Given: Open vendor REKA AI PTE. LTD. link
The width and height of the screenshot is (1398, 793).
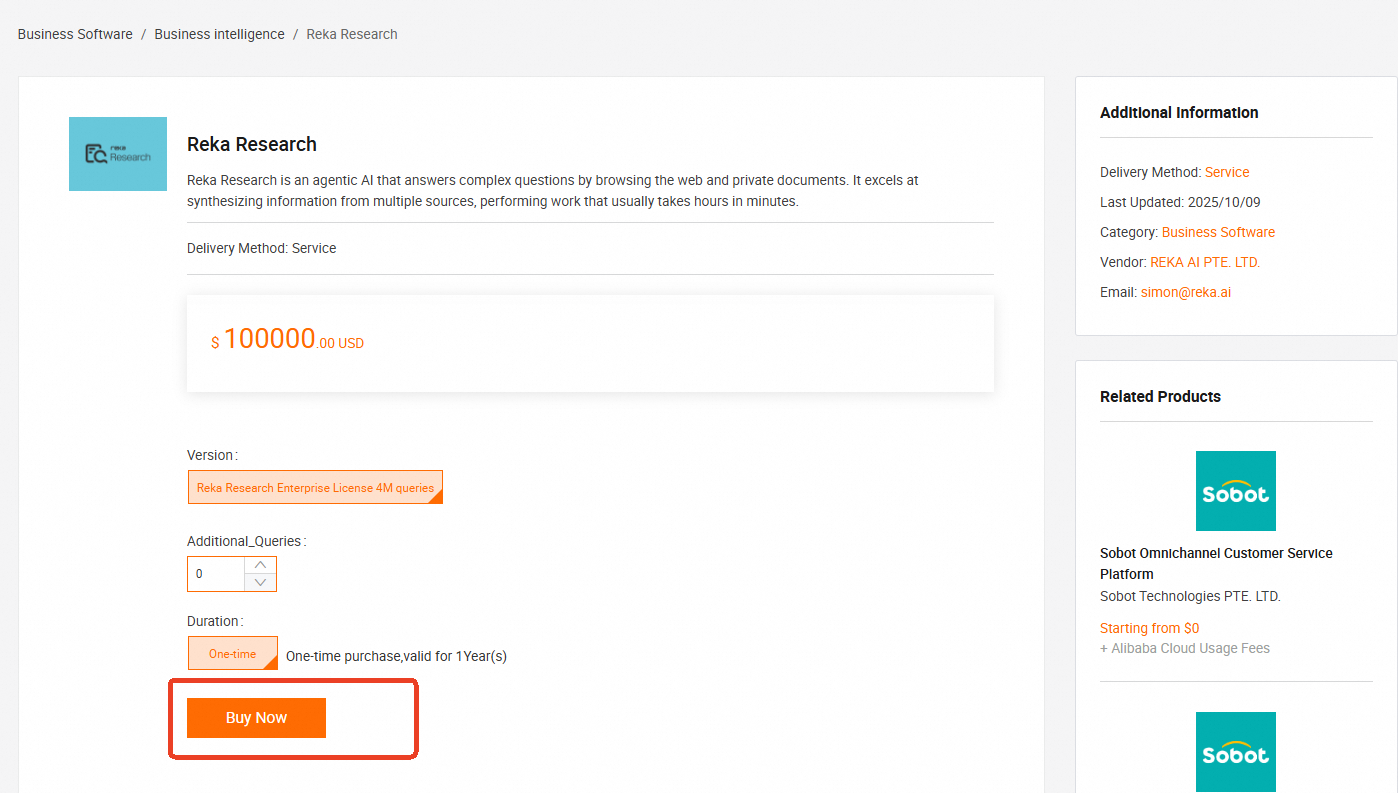Looking at the screenshot, I should [x=1205, y=262].
